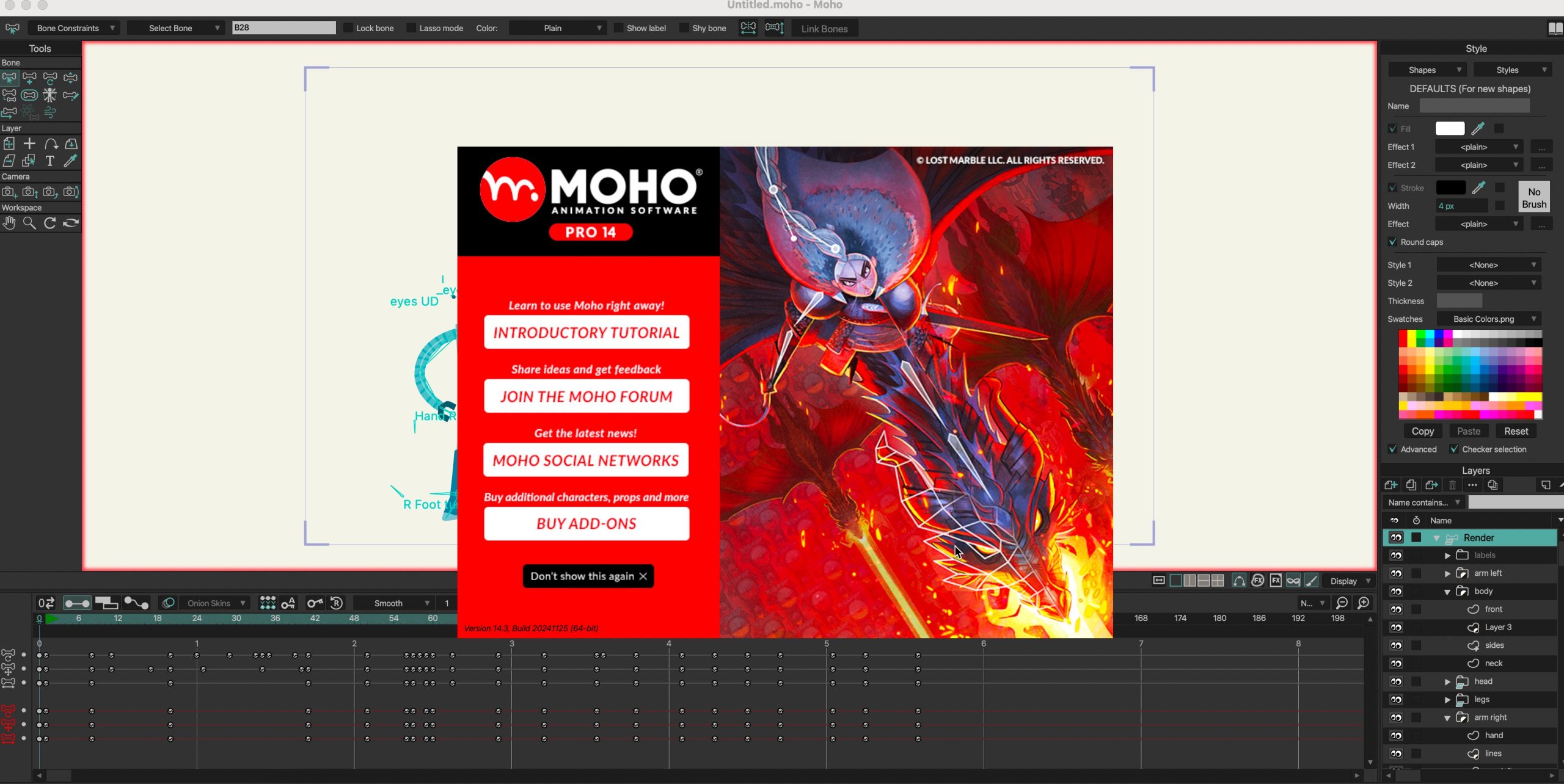Select the hand layer row
1564x784 pixels.
(1470, 735)
